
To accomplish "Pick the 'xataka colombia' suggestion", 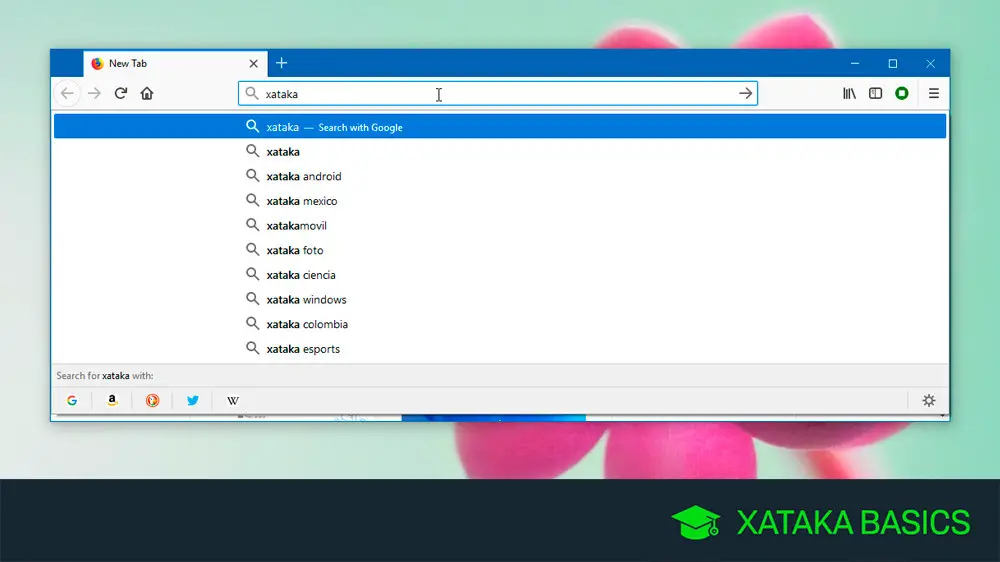I will pos(500,324).
